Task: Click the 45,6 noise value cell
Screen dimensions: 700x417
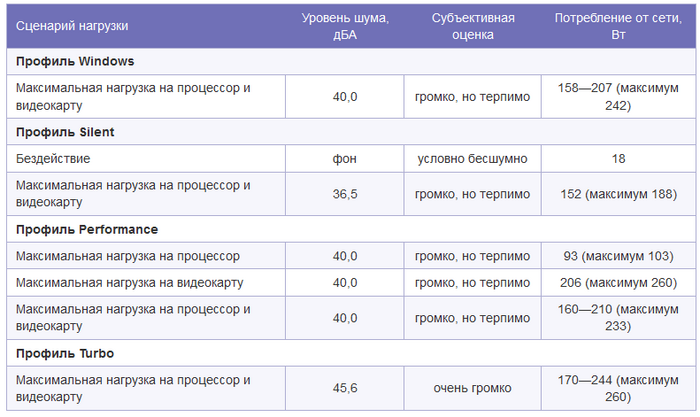Action: tap(345, 388)
